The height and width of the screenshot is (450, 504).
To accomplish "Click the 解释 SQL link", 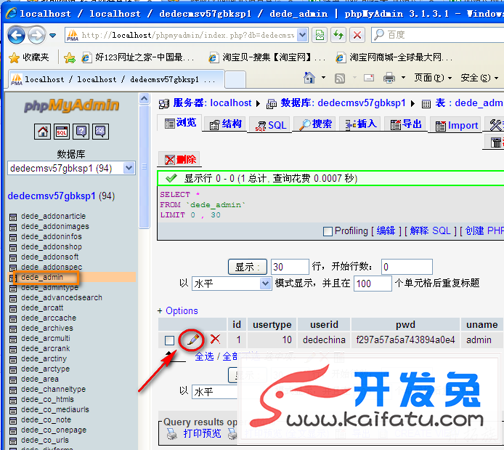I will pyautogui.click(x=430, y=231).
